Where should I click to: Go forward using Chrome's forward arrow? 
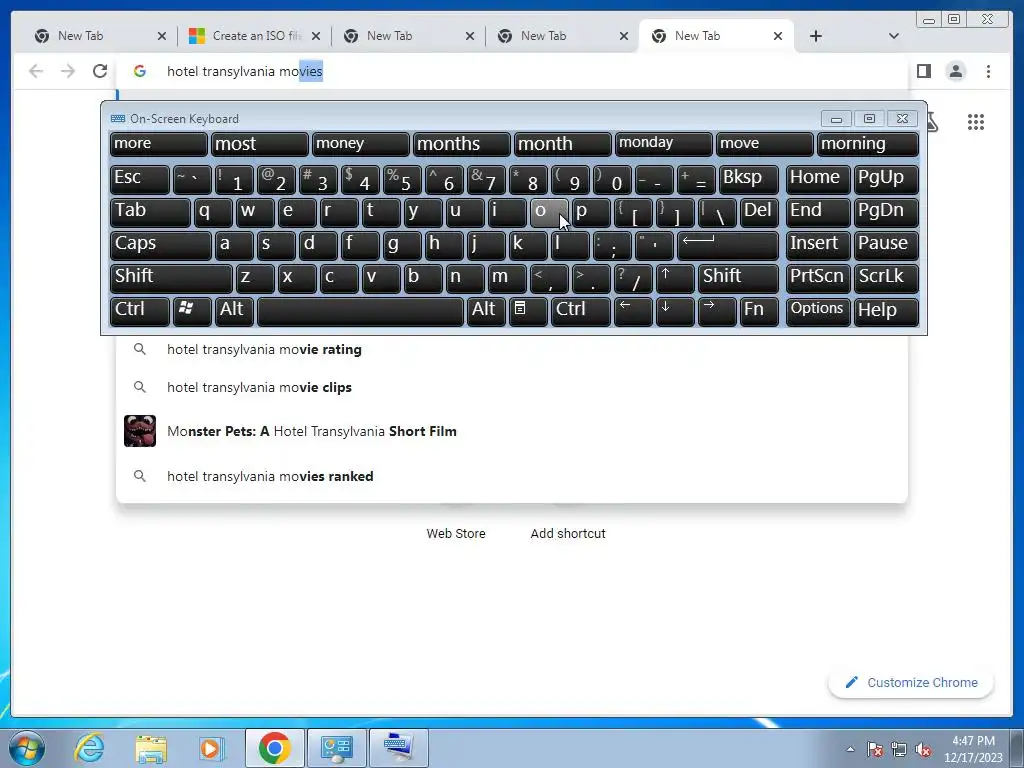[68, 71]
